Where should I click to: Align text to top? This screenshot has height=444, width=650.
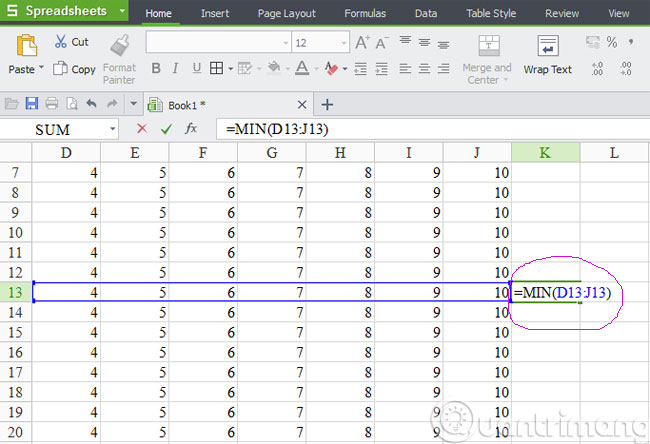coord(405,41)
